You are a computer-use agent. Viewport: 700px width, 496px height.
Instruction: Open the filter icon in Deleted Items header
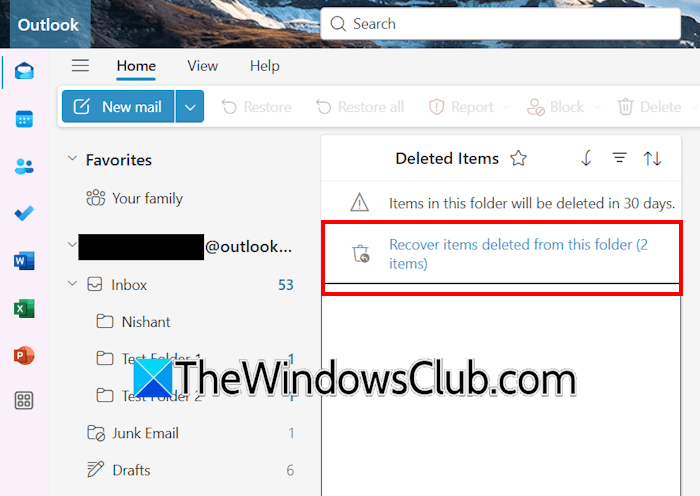click(x=619, y=158)
